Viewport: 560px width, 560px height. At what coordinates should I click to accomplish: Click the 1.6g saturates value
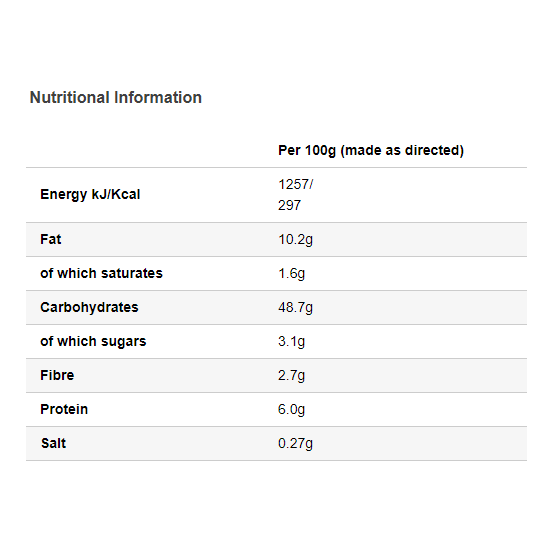(291, 274)
